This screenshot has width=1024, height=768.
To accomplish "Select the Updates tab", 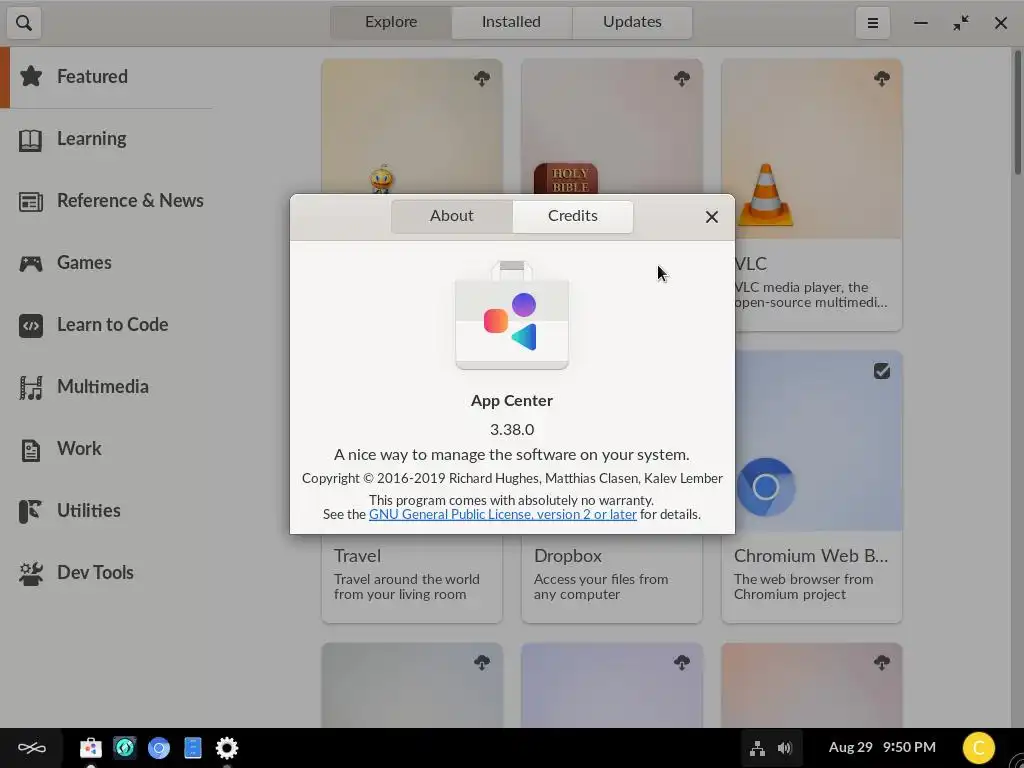I will pos(632,22).
